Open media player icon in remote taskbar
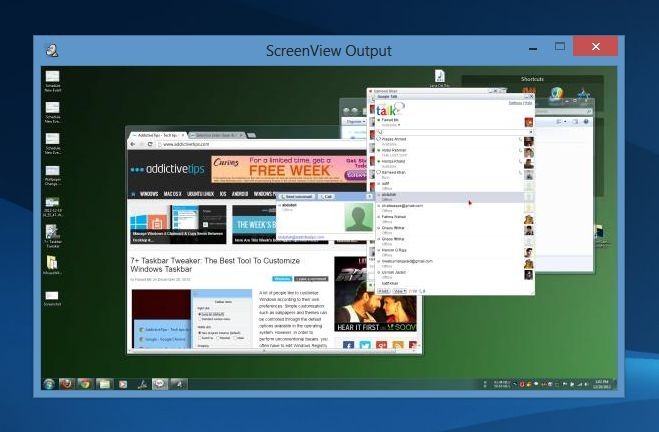Viewport: 659px width, 432px height. [x=123, y=384]
